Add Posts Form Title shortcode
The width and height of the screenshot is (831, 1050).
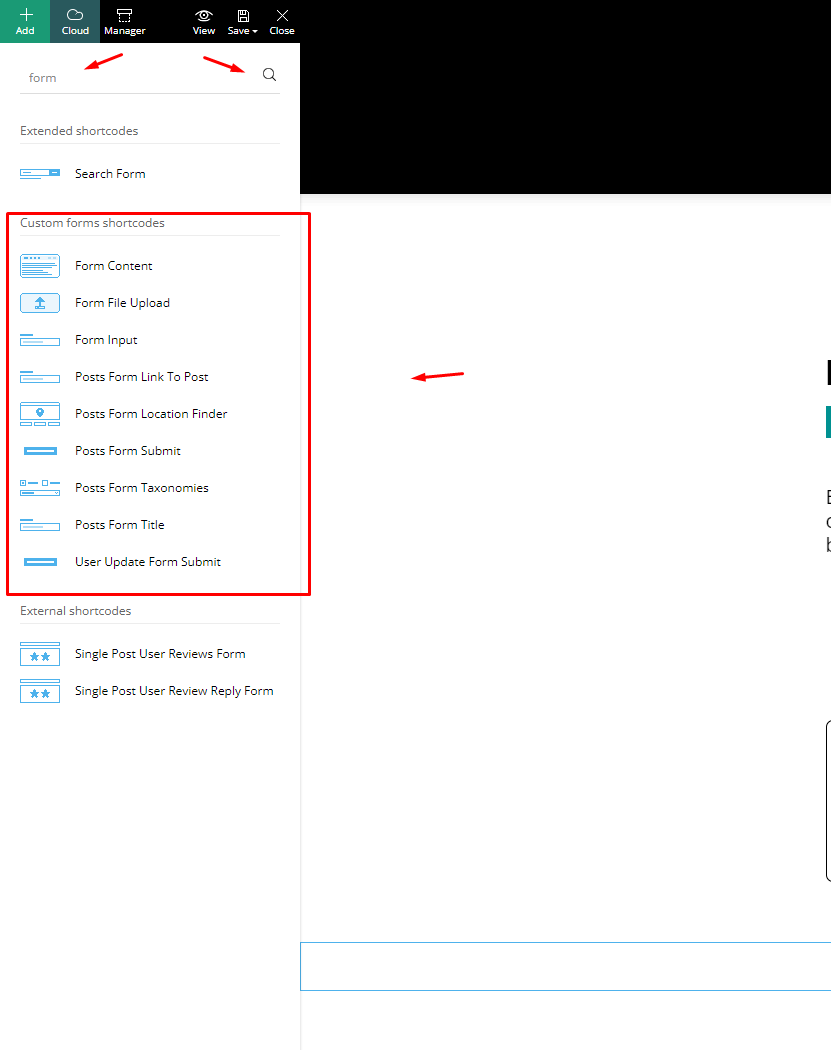click(119, 525)
